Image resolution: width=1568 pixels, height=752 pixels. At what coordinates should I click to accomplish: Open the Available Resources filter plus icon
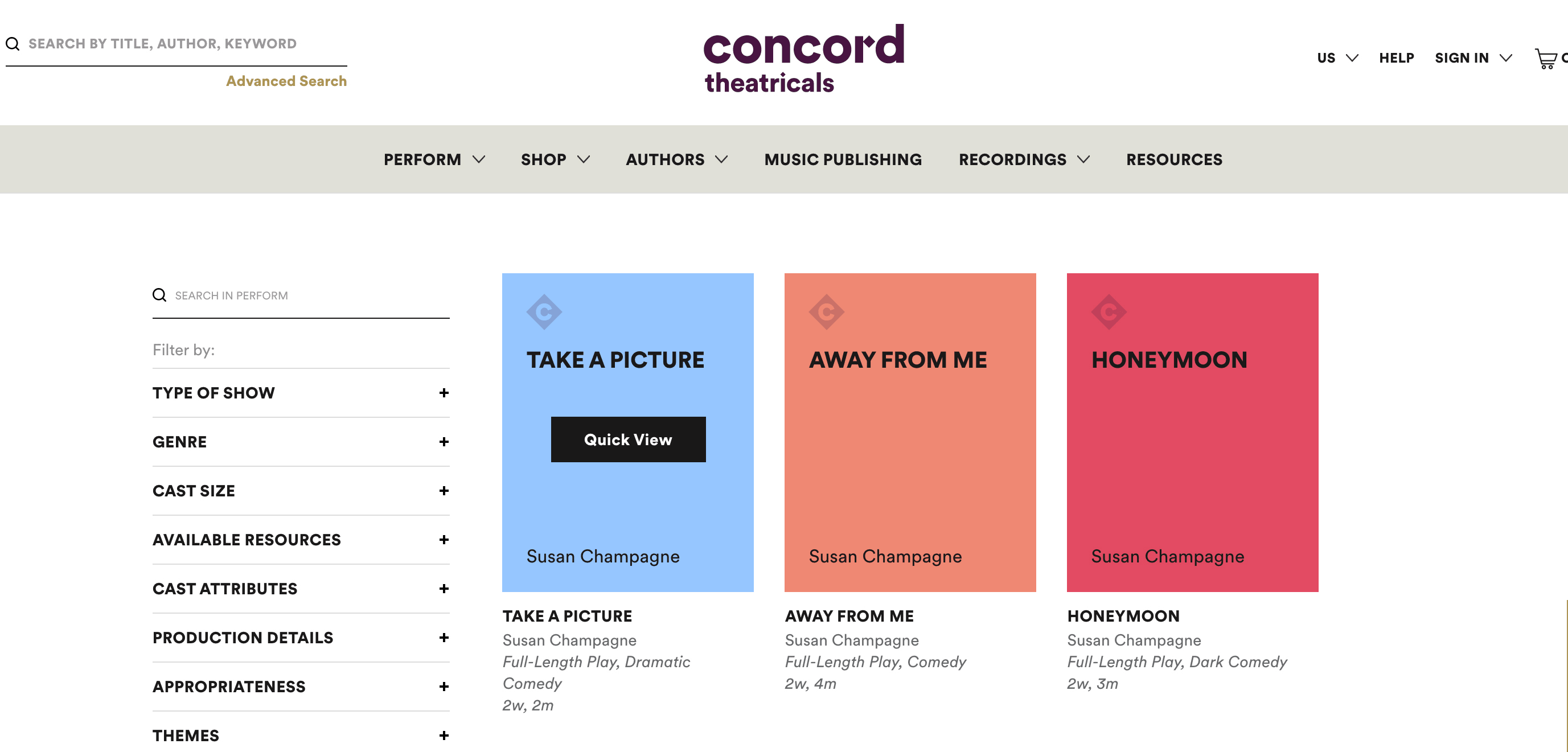coord(444,540)
